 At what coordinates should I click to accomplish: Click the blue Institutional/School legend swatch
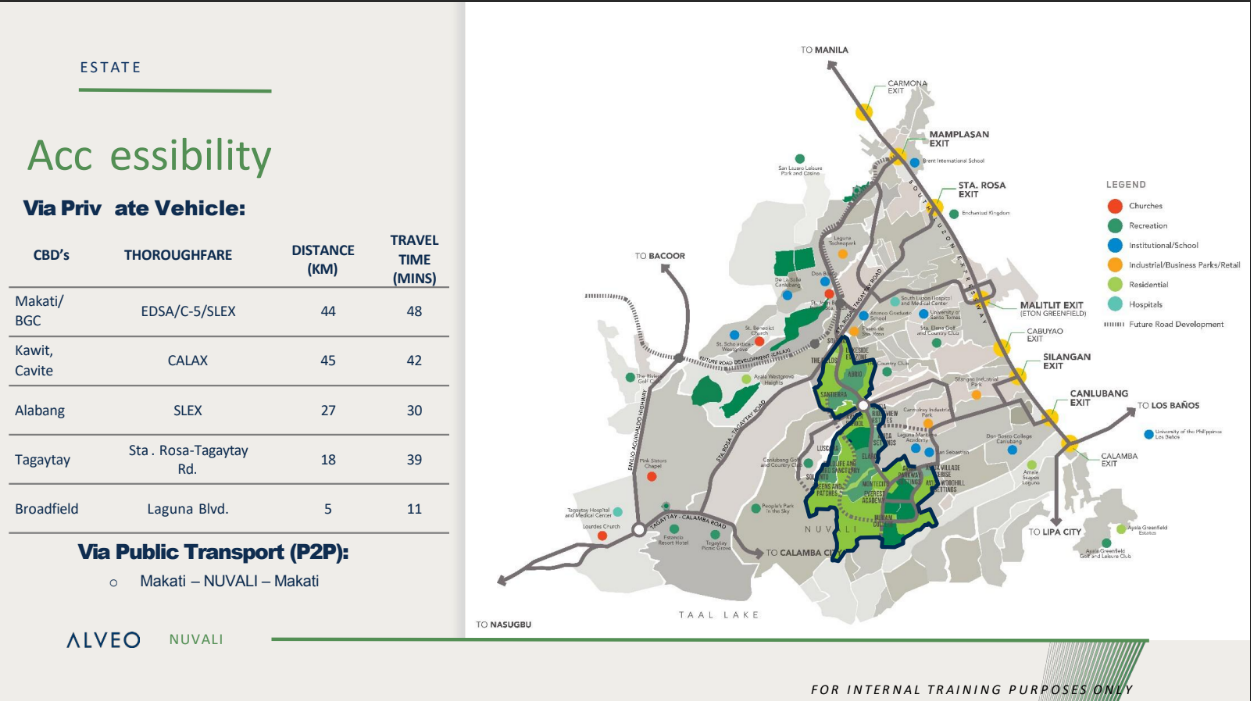(1115, 245)
